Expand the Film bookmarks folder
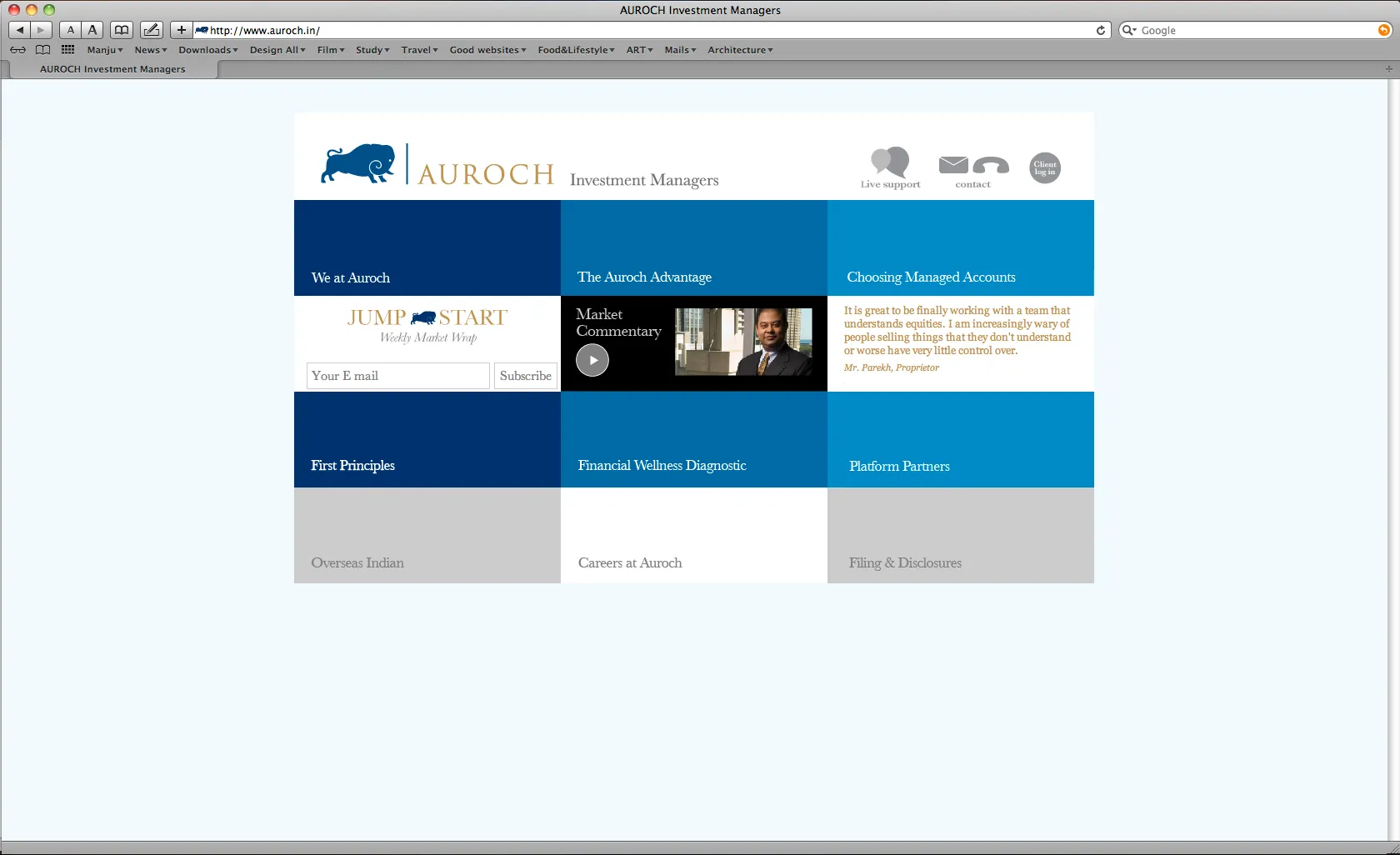1400x855 pixels. point(331,50)
